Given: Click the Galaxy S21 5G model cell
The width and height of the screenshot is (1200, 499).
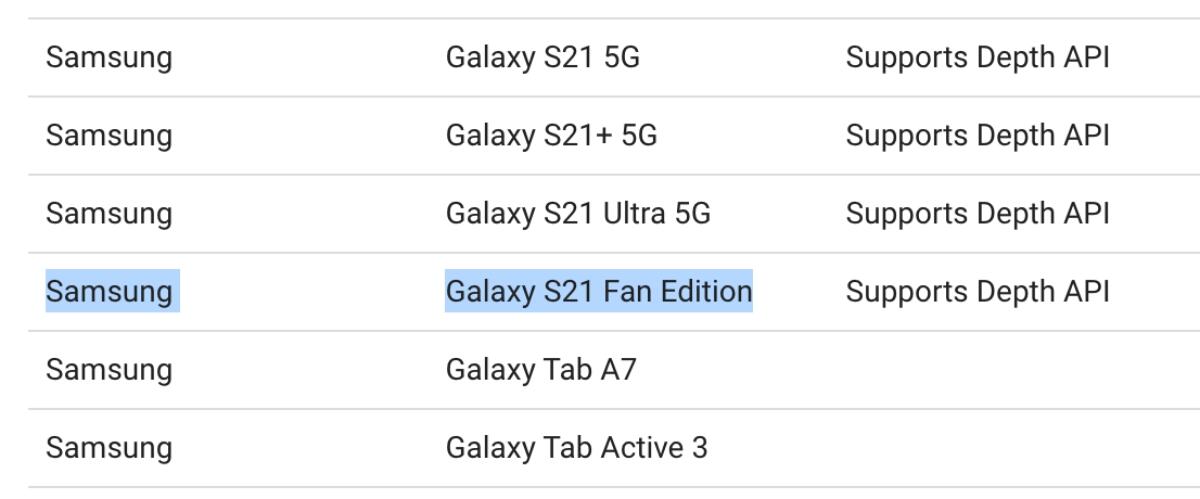Looking at the screenshot, I should (x=542, y=58).
